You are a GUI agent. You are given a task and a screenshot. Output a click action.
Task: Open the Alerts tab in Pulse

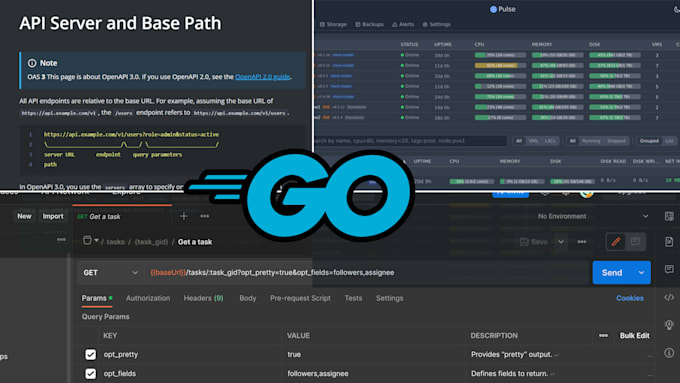403,24
